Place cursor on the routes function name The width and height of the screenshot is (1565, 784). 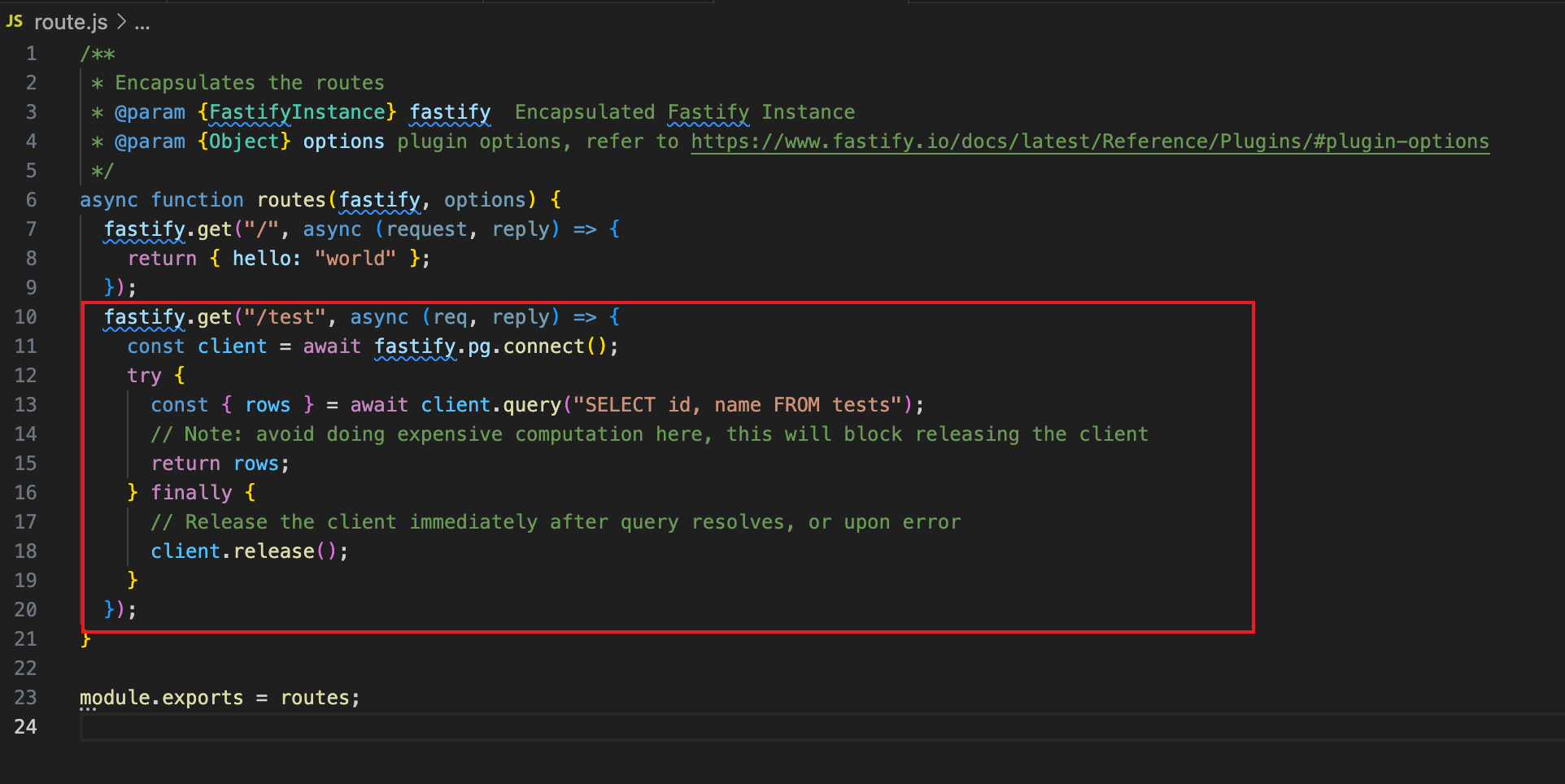291,199
